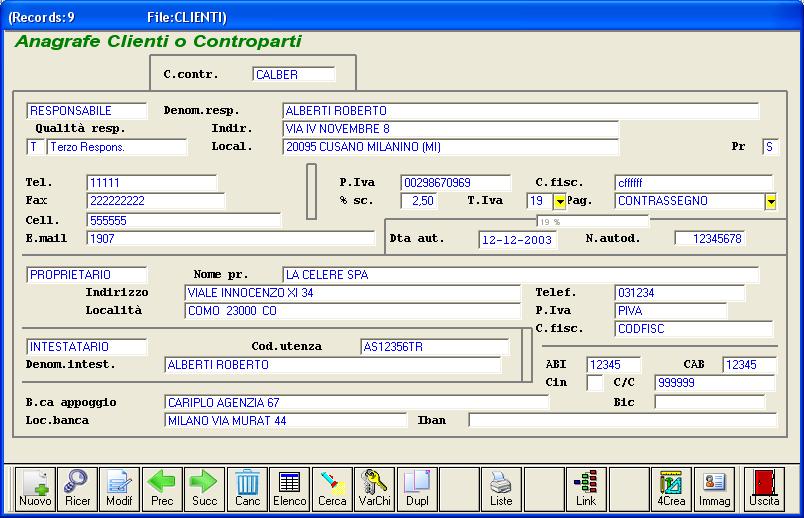
Task: Click Indirizzo field VIALE INNOCENZO XI 34
Action: pyautogui.click(x=352, y=293)
